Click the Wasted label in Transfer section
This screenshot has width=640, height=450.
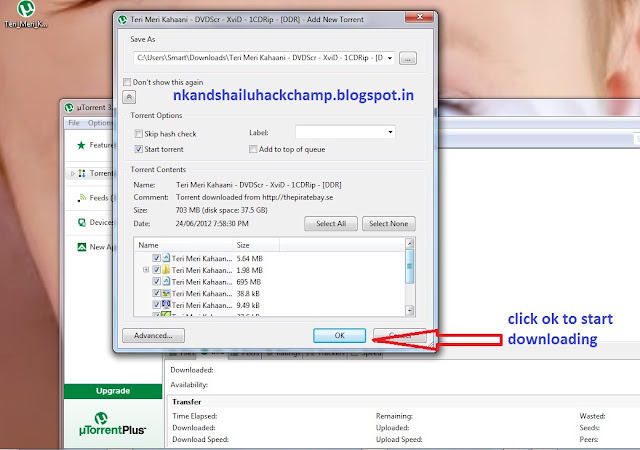point(592,416)
